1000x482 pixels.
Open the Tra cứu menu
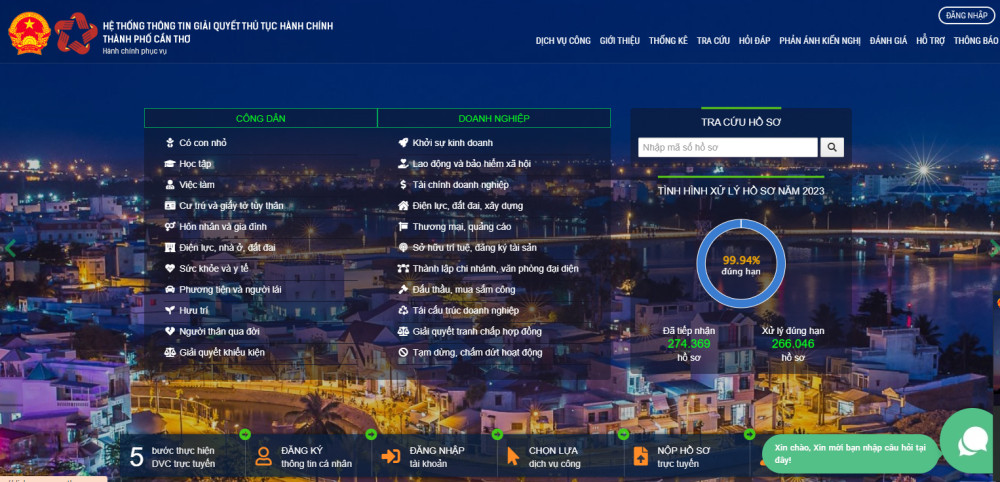[713, 41]
